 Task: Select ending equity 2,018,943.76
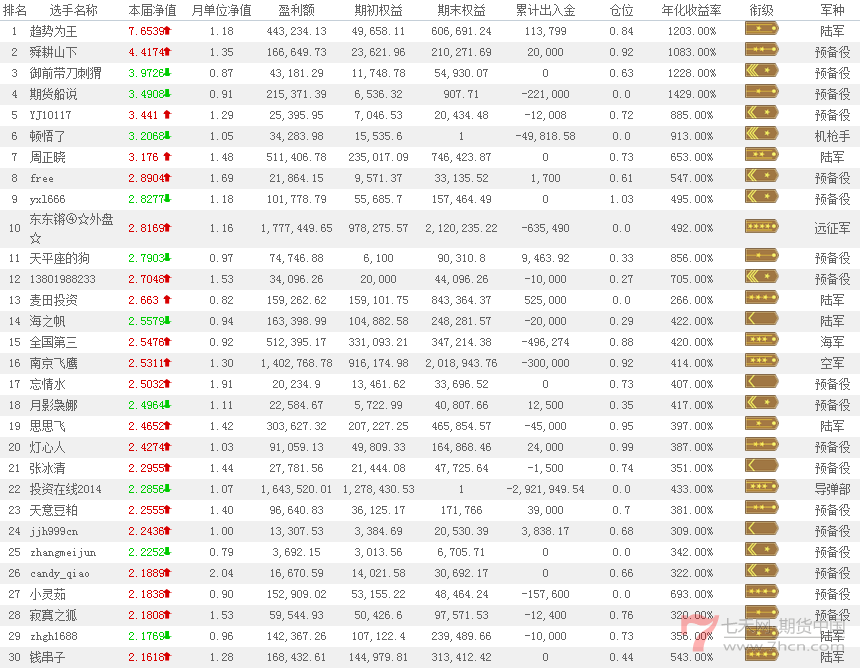[x=461, y=363]
